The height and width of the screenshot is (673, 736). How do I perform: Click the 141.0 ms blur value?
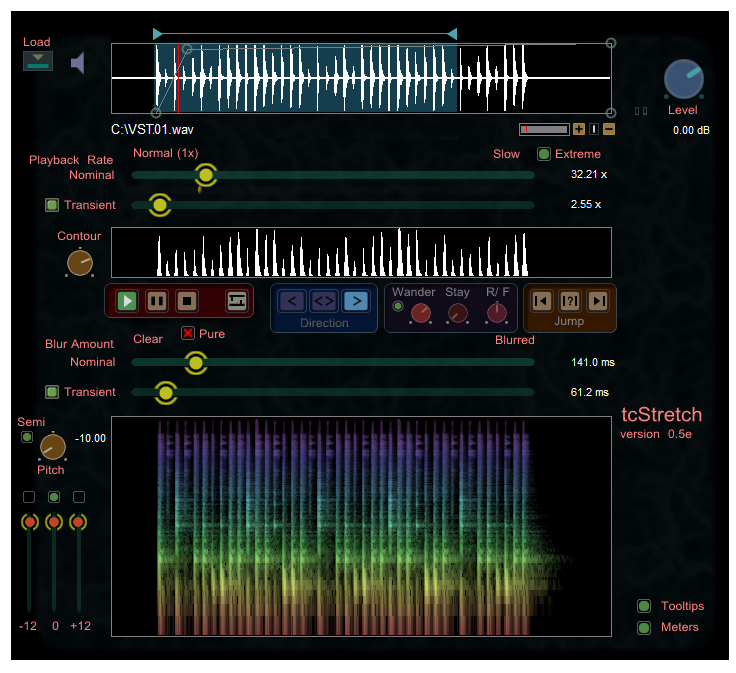click(x=593, y=362)
